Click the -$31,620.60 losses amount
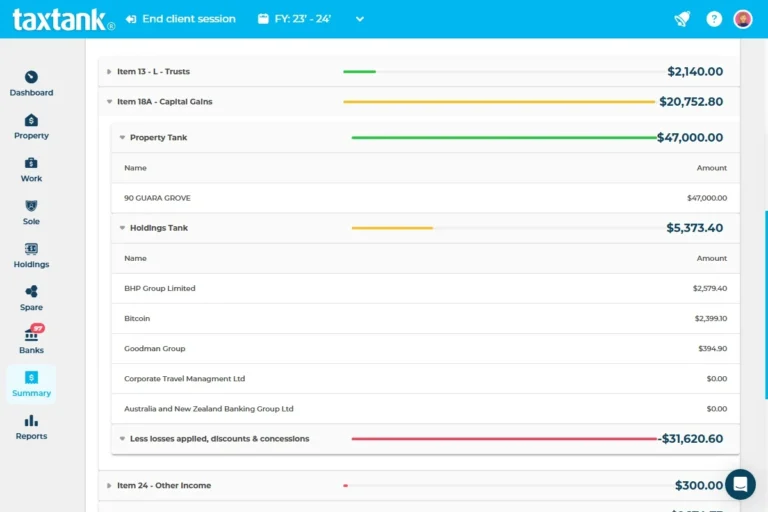Screen dimensions: 768x512 (690, 439)
